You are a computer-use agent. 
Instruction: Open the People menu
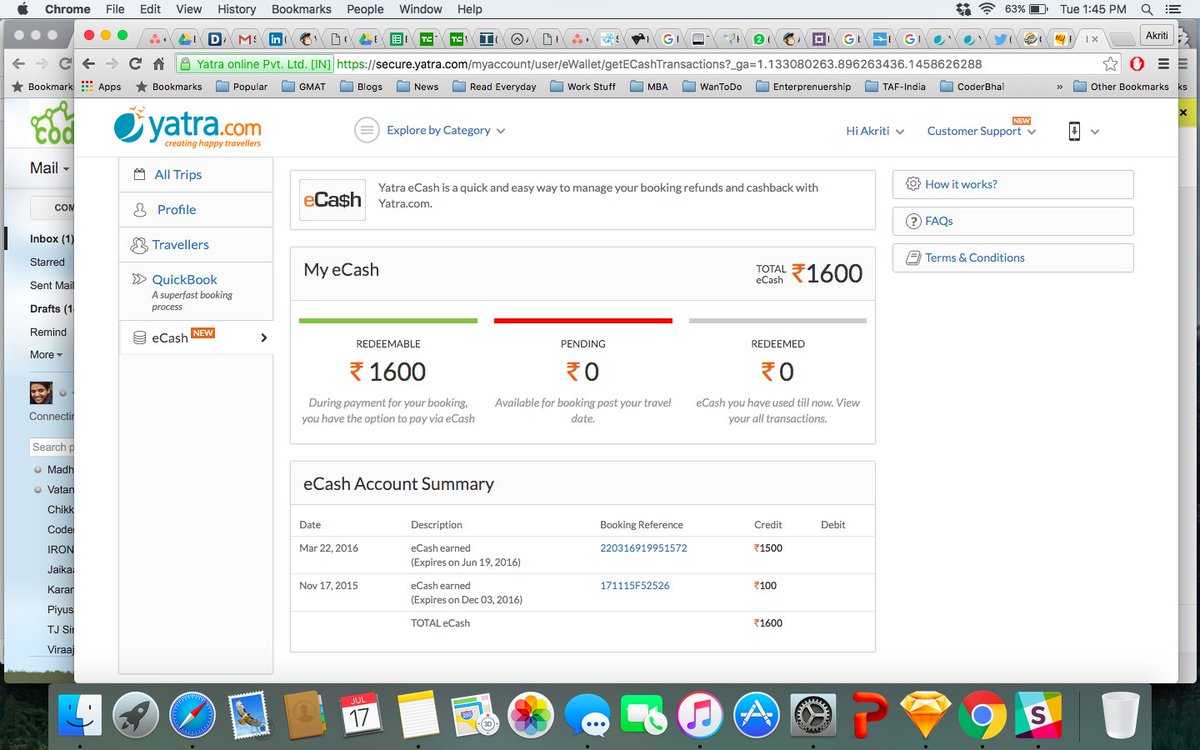click(x=365, y=9)
